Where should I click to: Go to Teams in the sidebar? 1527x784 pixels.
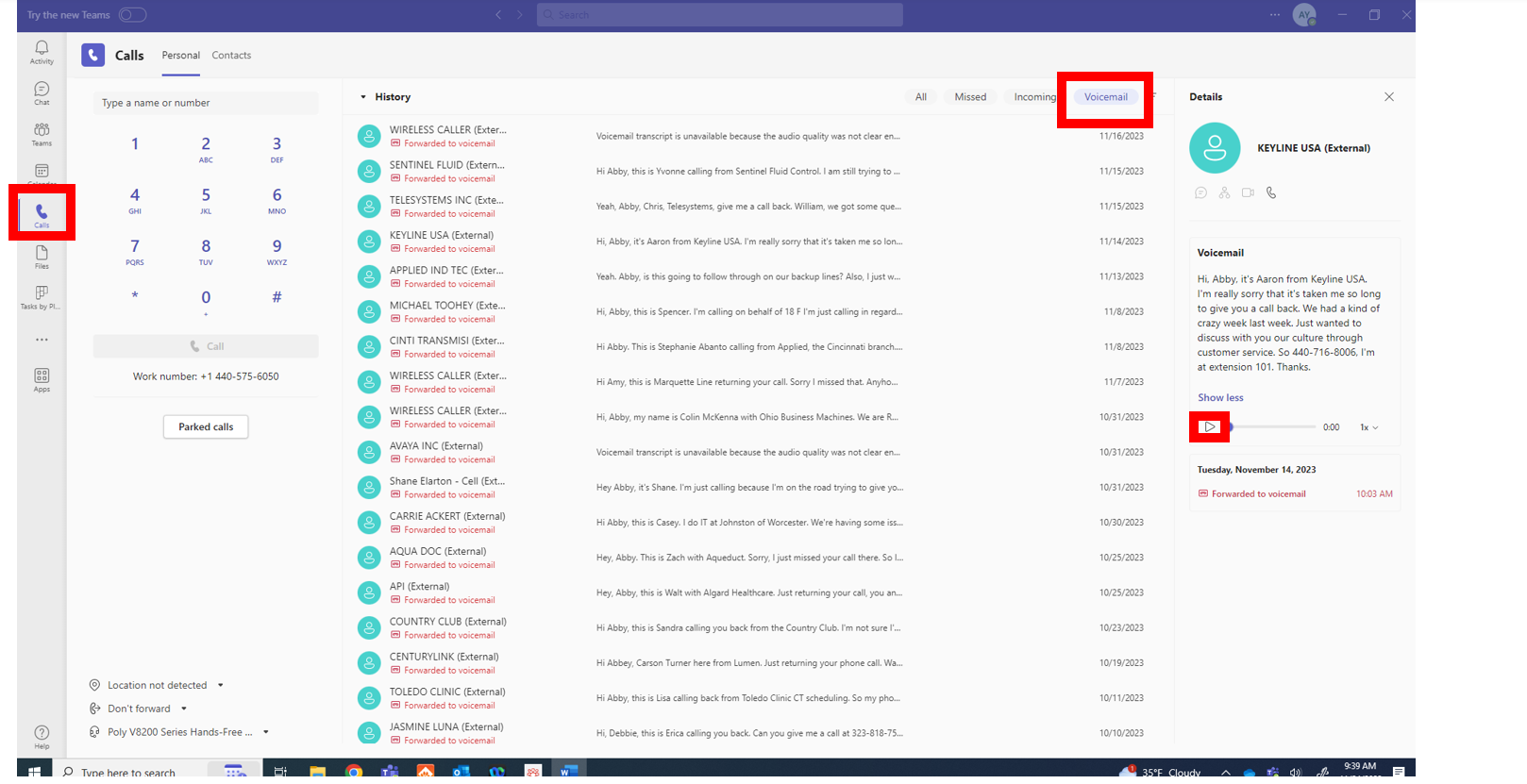42,134
